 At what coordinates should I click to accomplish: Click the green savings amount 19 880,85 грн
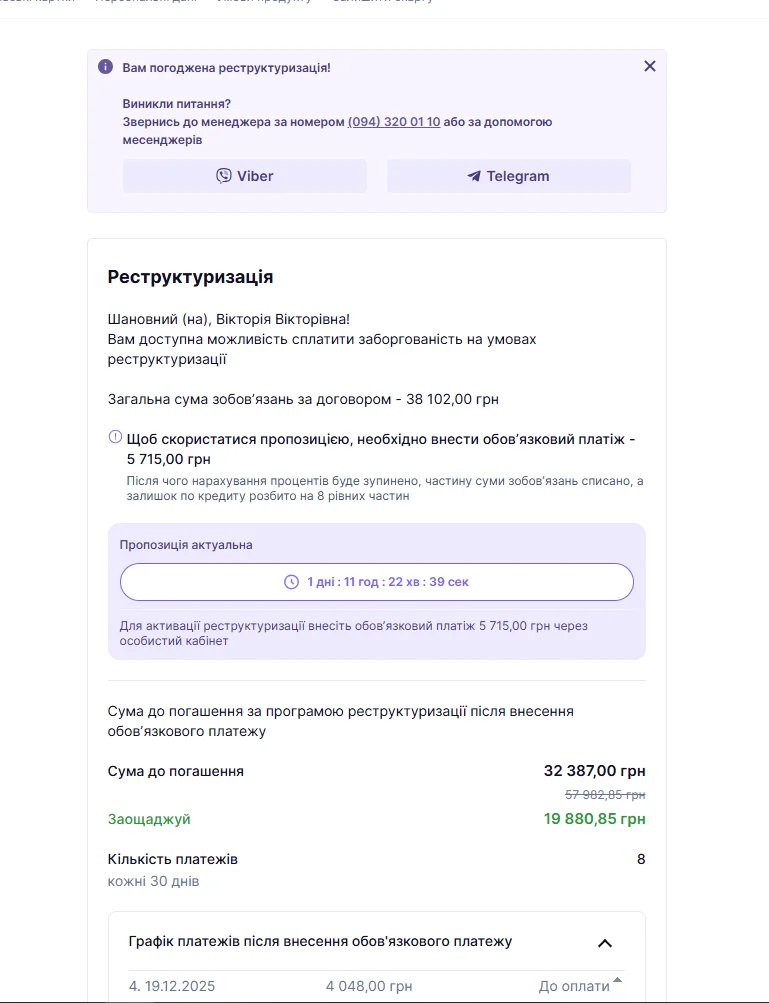pyautogui.click(x=594, y=819)
